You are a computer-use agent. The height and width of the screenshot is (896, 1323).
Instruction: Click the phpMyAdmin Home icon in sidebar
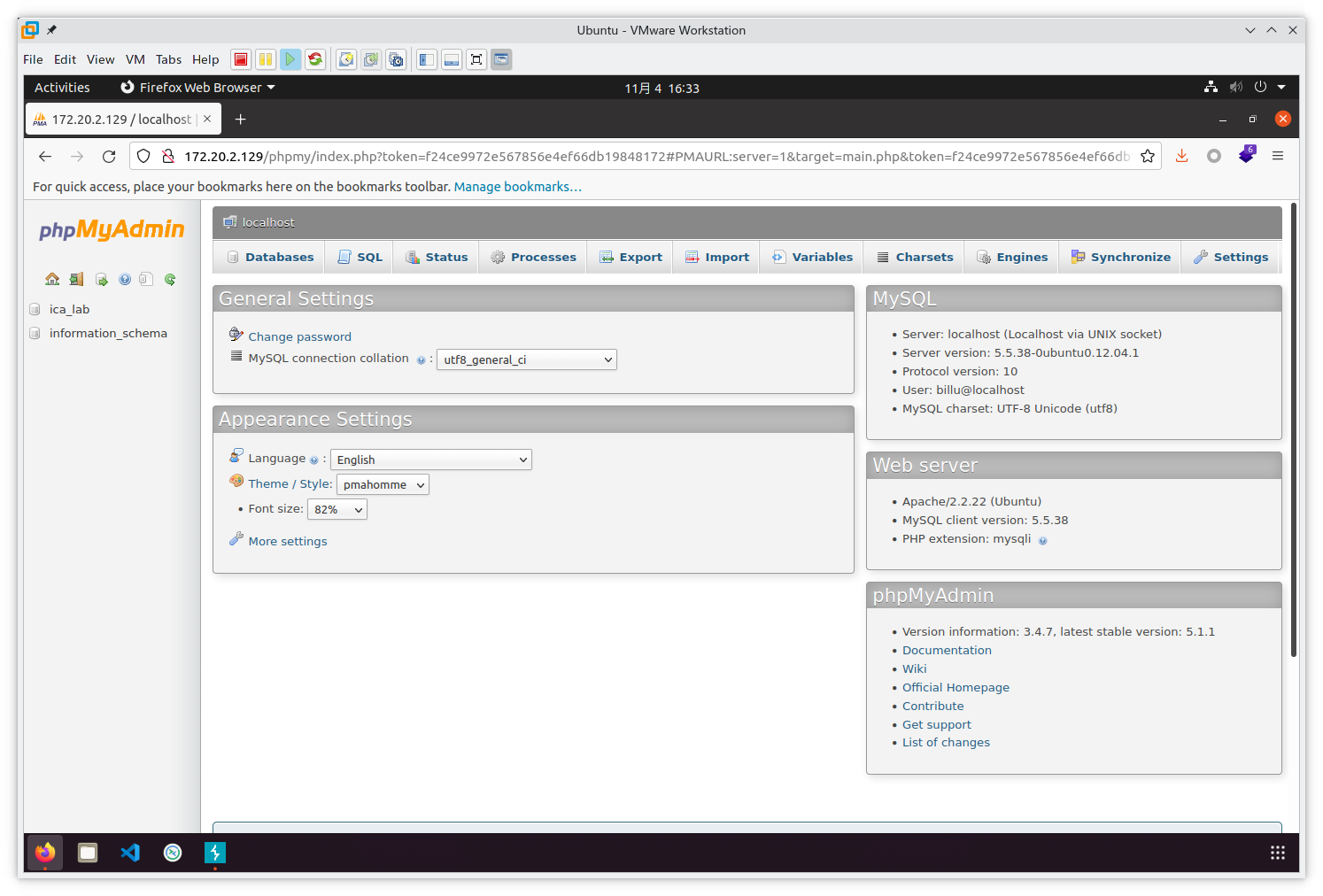[x=52, y=279]
